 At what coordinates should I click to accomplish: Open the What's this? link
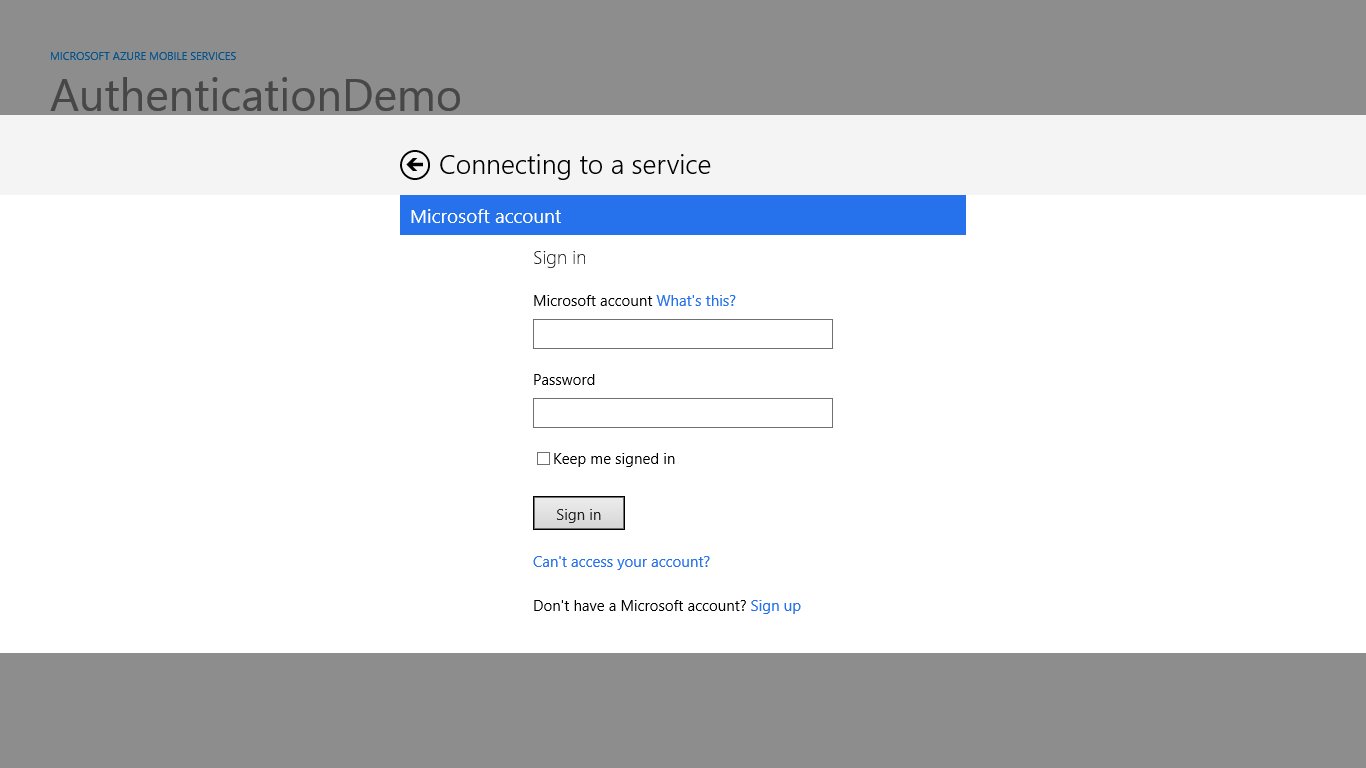696,301
